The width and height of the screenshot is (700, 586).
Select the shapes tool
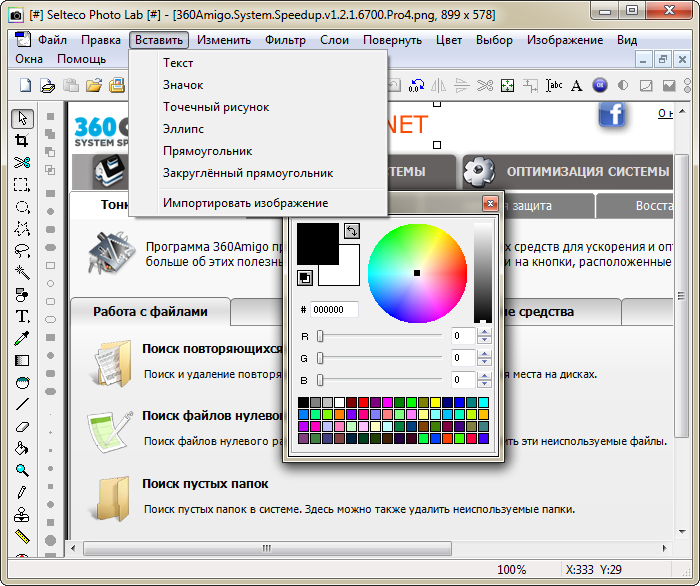pos(22,295)
